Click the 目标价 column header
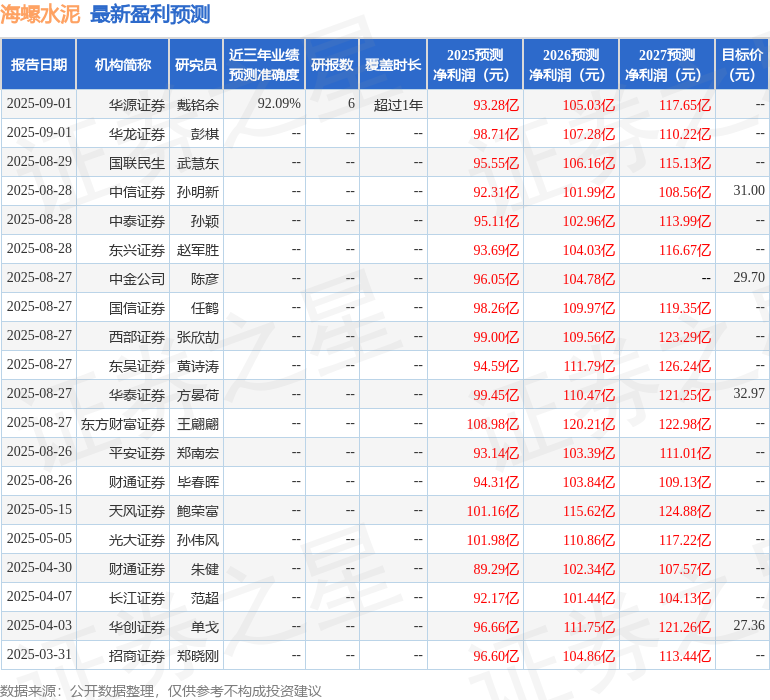770x700 pixels. (x=742, y=65)
